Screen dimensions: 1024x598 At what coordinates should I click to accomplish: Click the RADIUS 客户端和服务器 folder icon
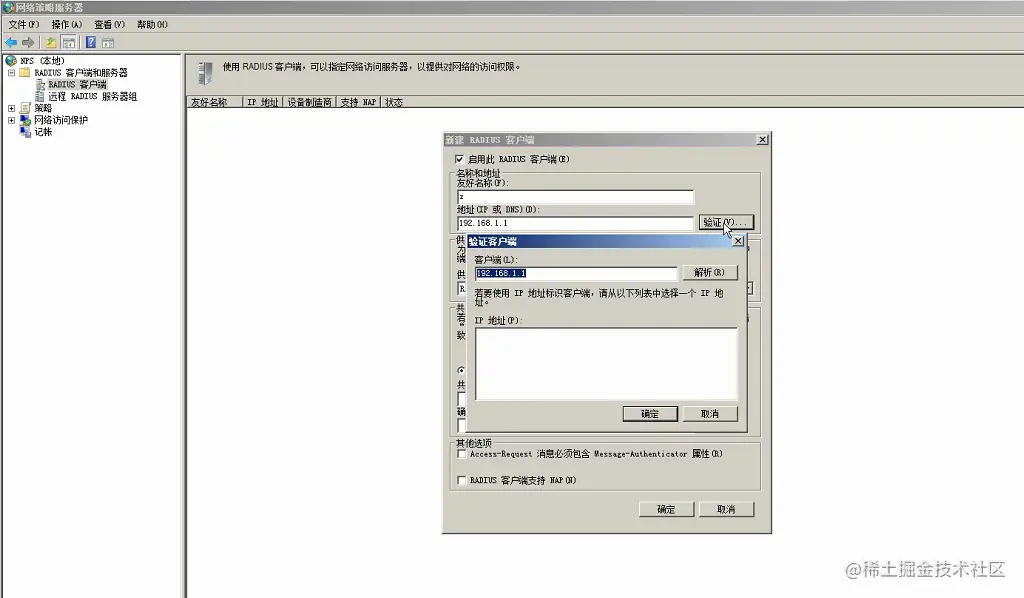pyautogui.click(x=25, y=72)
